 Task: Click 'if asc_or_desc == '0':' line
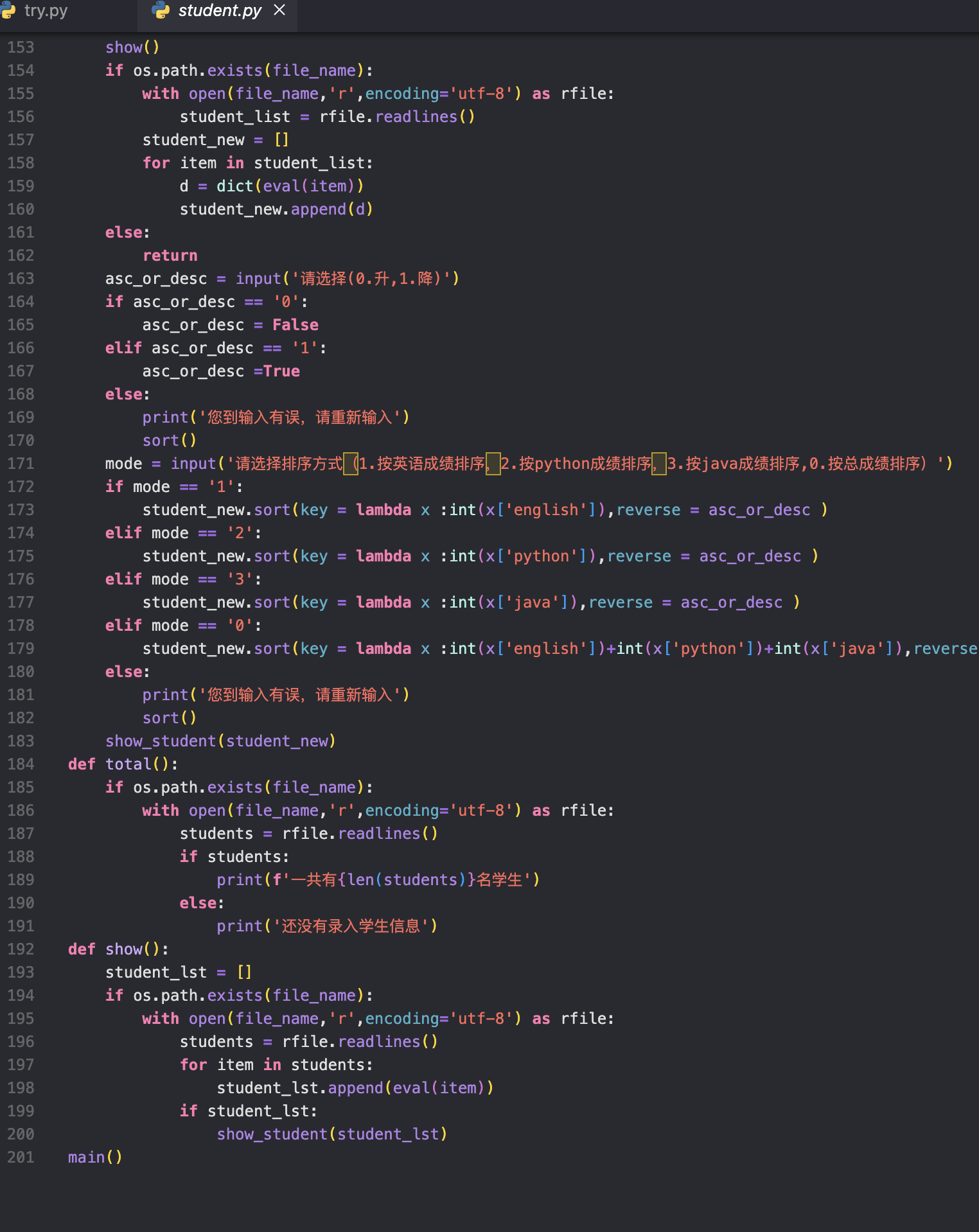tap(207, 302)
